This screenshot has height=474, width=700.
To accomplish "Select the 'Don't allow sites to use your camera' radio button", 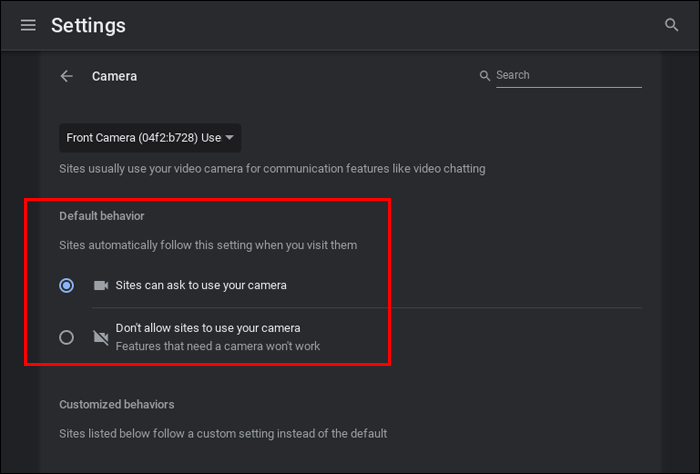I will click(x=66, y=337).
